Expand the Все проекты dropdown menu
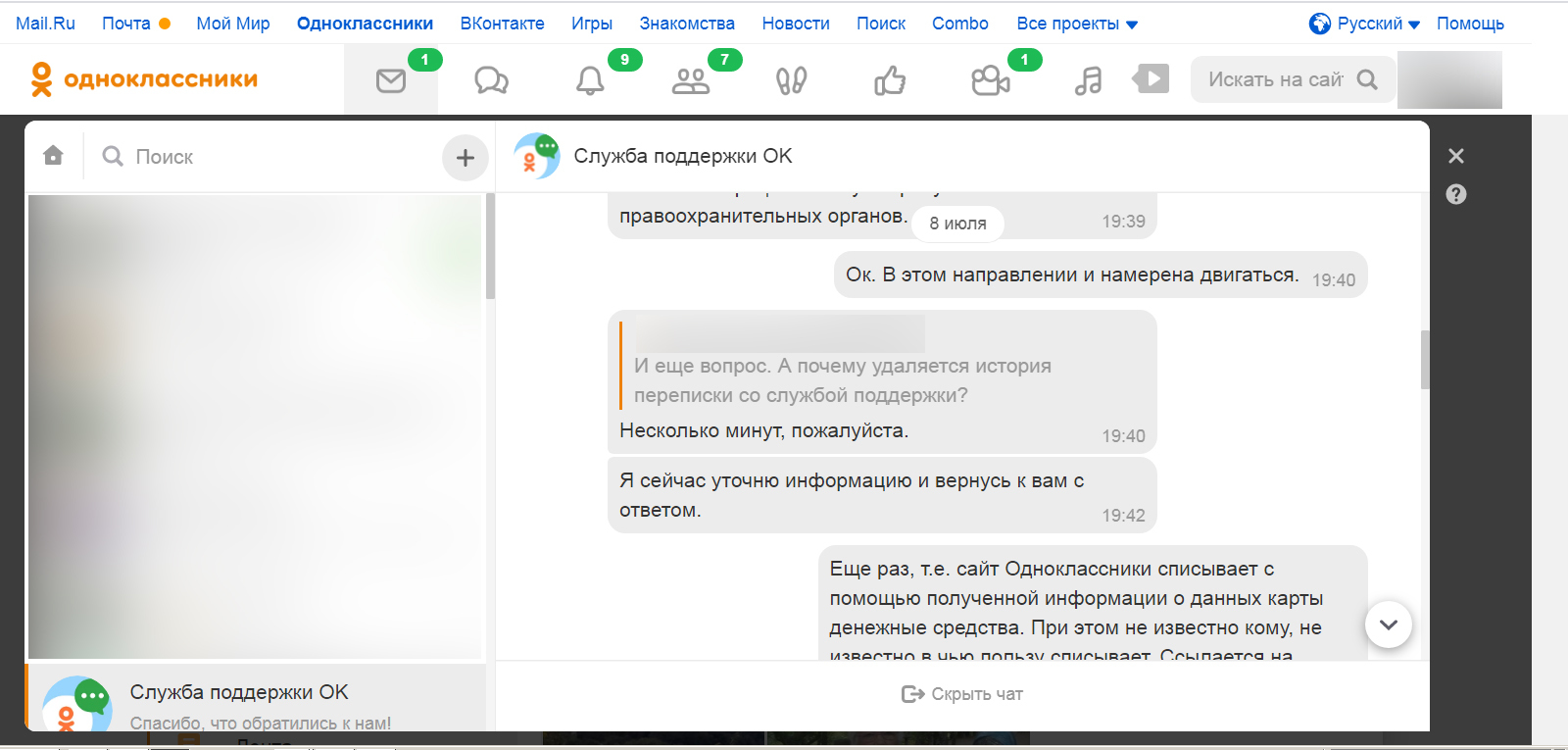The width and height of the screenshot is (1568, 750). [1077, 24]
